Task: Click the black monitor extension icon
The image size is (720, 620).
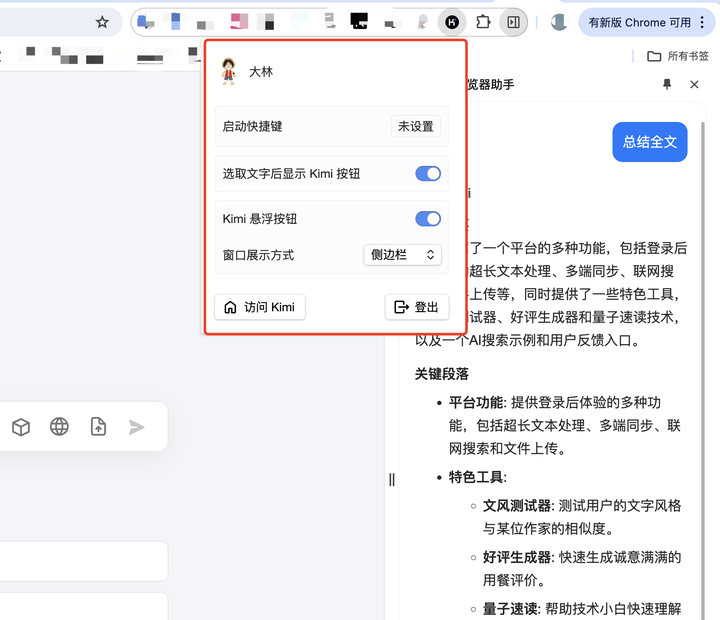Action: 359,21
